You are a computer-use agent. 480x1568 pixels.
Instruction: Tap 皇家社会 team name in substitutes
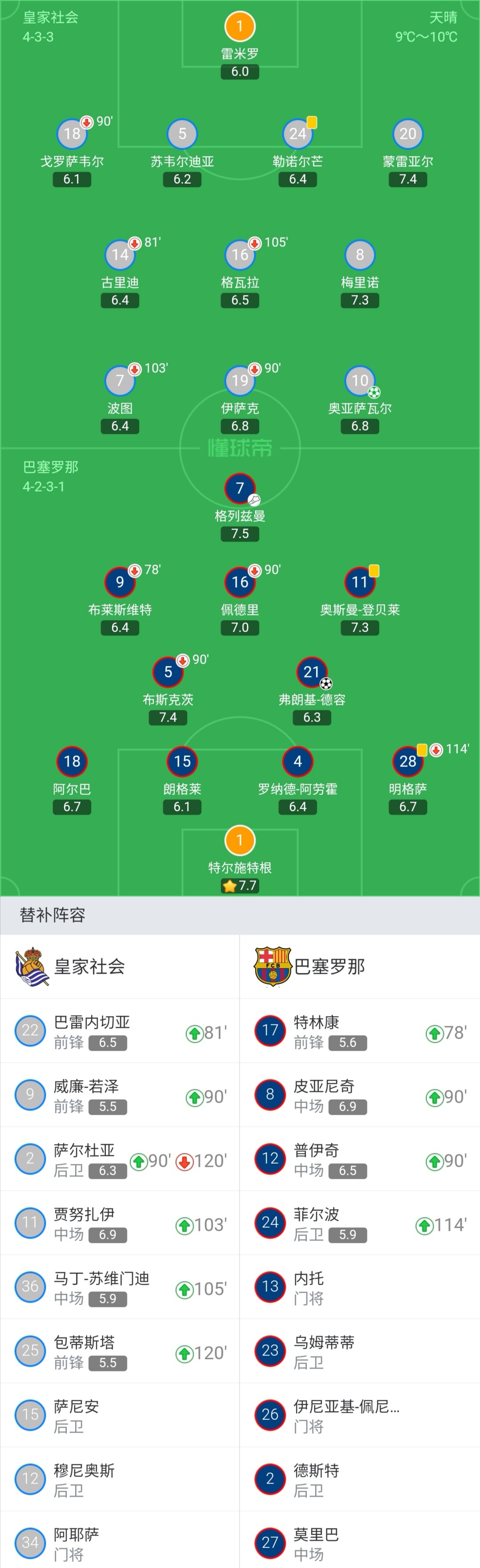click(89, 967)
